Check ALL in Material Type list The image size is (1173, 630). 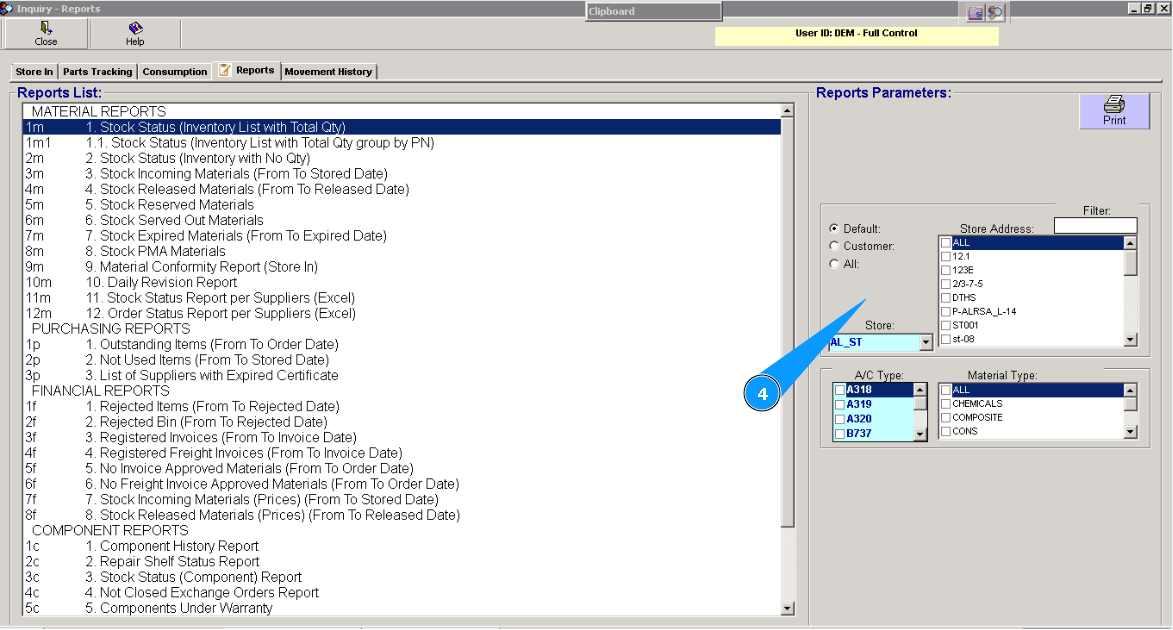(x=946, y=391)
